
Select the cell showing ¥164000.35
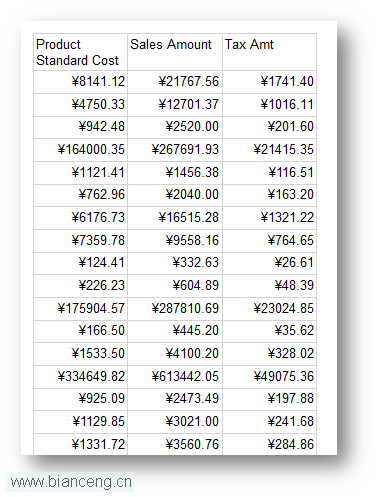pyautogui.click(x=80, y=150)
